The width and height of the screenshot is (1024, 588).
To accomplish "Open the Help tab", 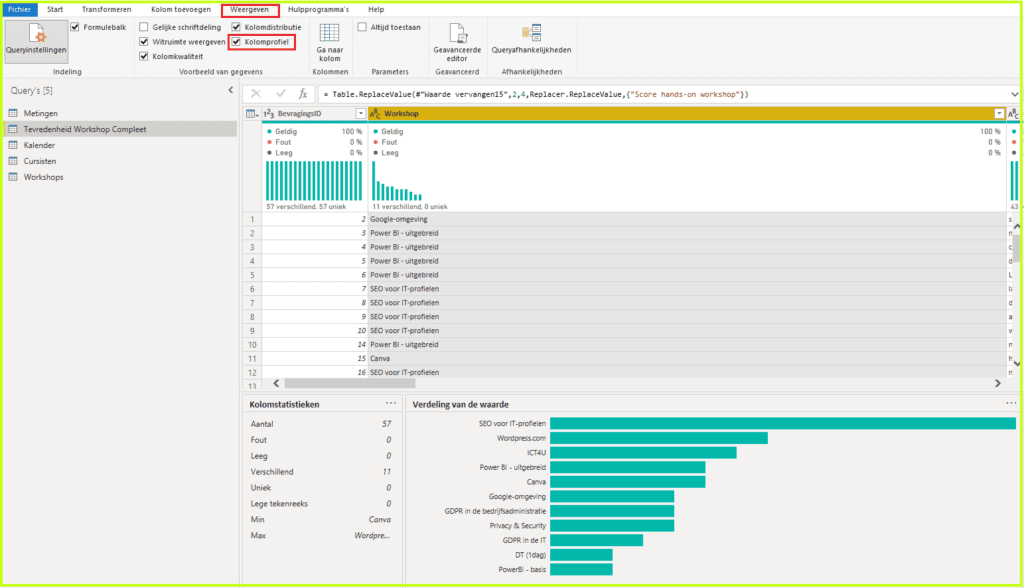I will click(x=376, y=9).
